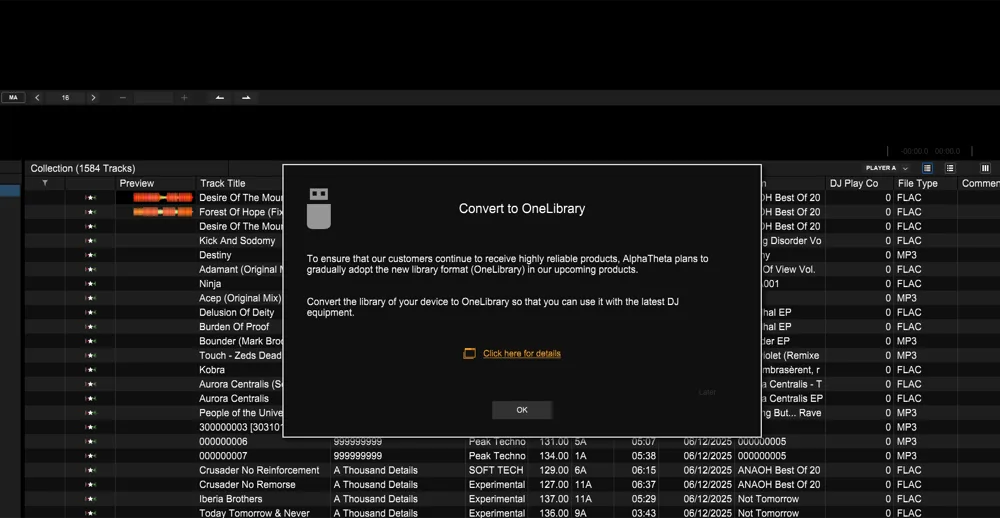The image size is (1000, 518).
Task: Click the status icon in Kick And Sodomy row
Action: click(91, 241)
